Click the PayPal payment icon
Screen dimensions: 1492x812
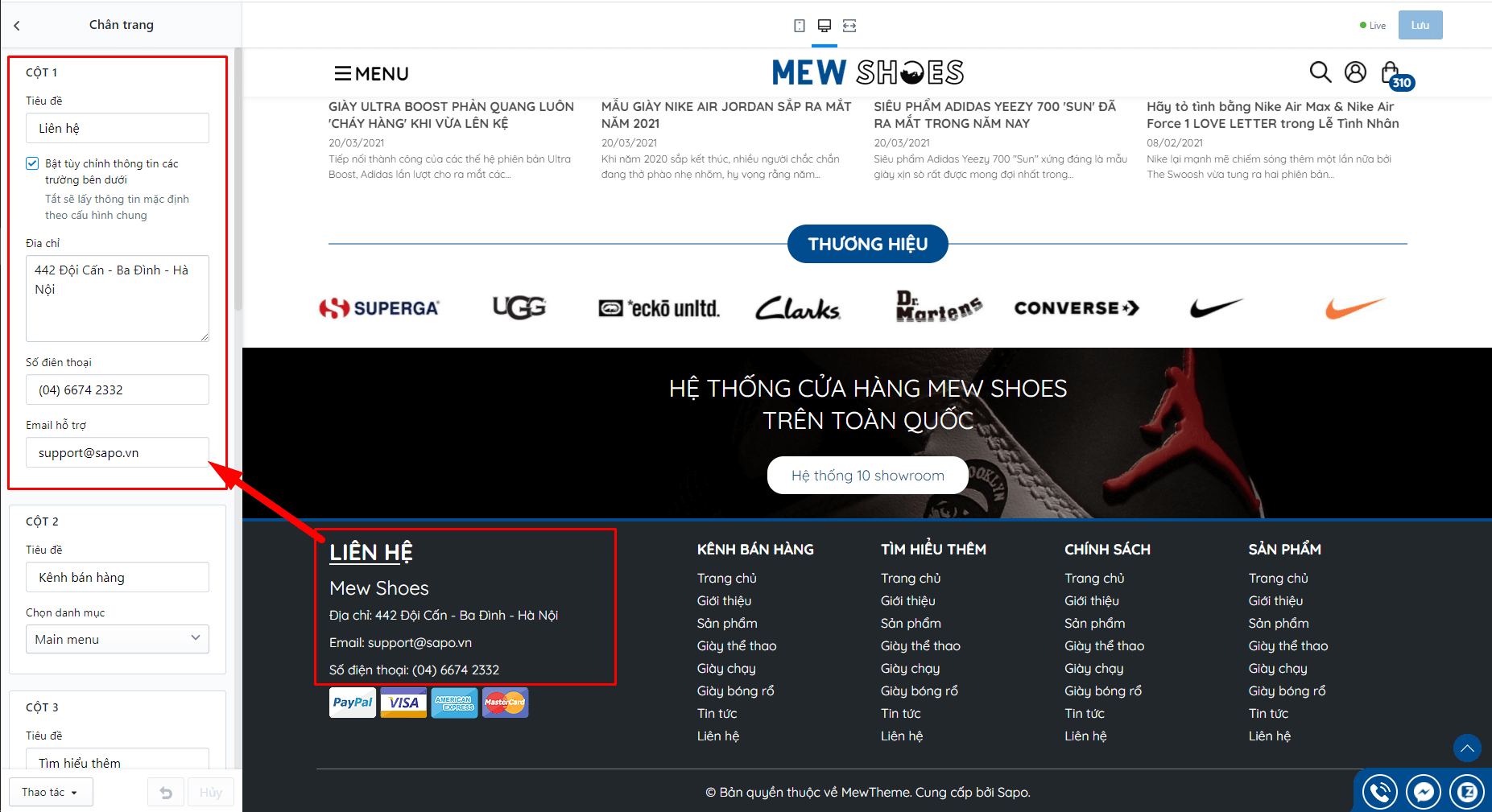pos(353,703)
